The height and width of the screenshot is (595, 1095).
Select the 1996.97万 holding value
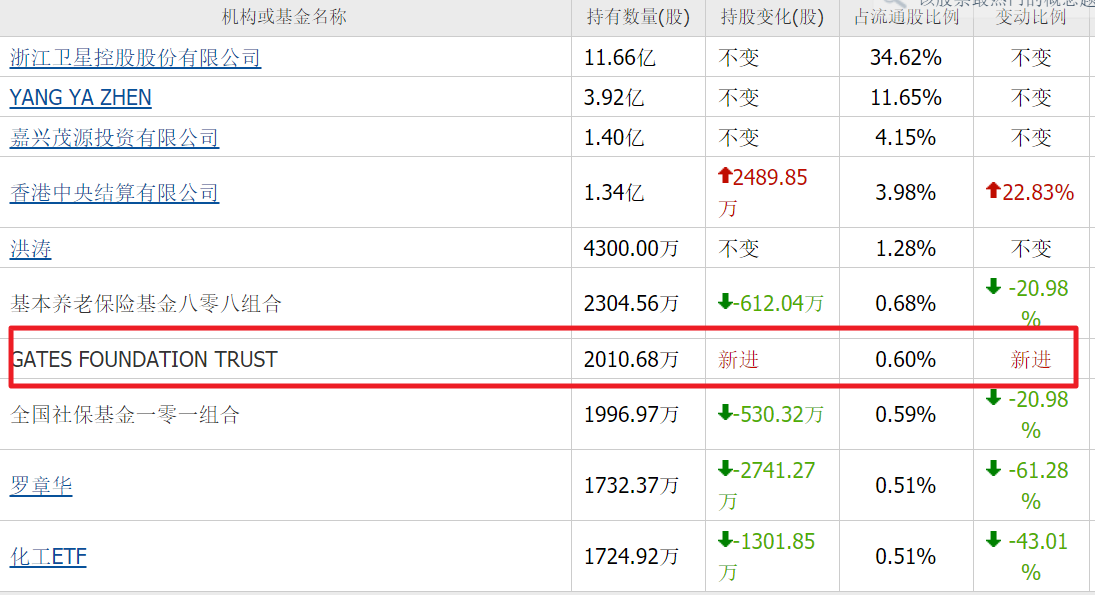point(631,415)
